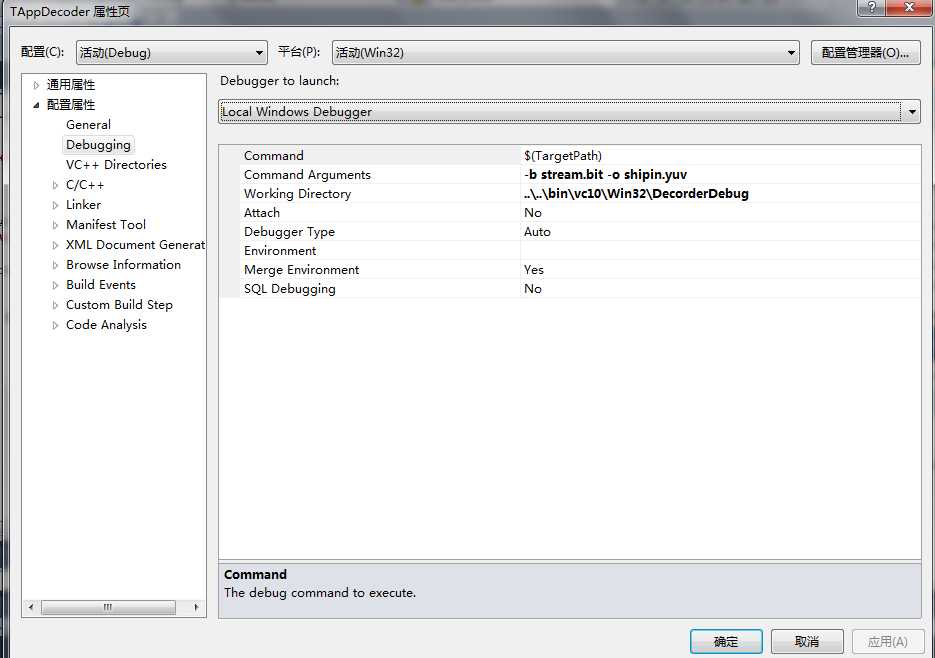The width and height of the screenshot is (935, 658).
Task: Open the Debugger to launch dropdown
Action: coord(569,112)
